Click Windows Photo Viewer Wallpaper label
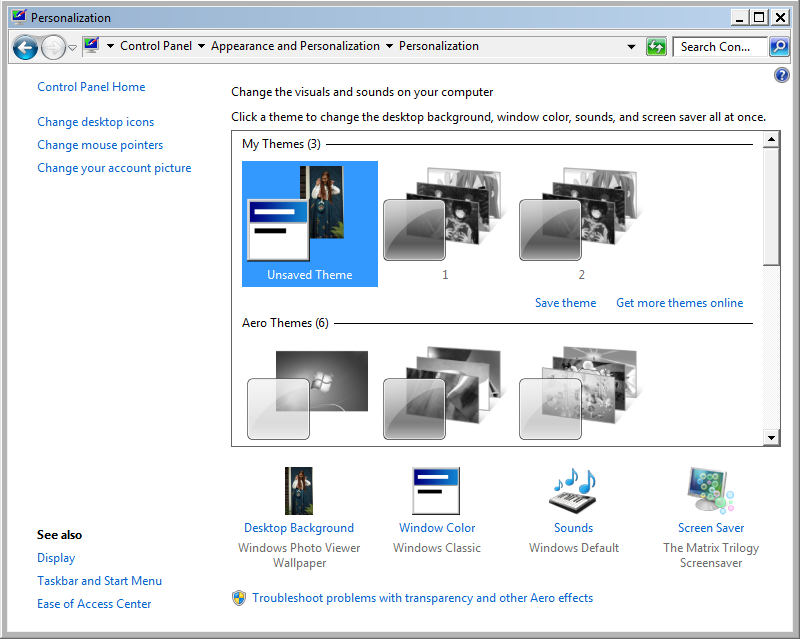 [x=299, y=555]
